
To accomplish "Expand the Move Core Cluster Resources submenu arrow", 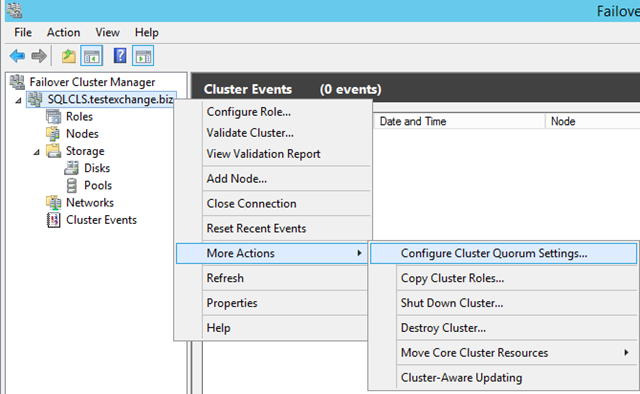I will 626,352.
